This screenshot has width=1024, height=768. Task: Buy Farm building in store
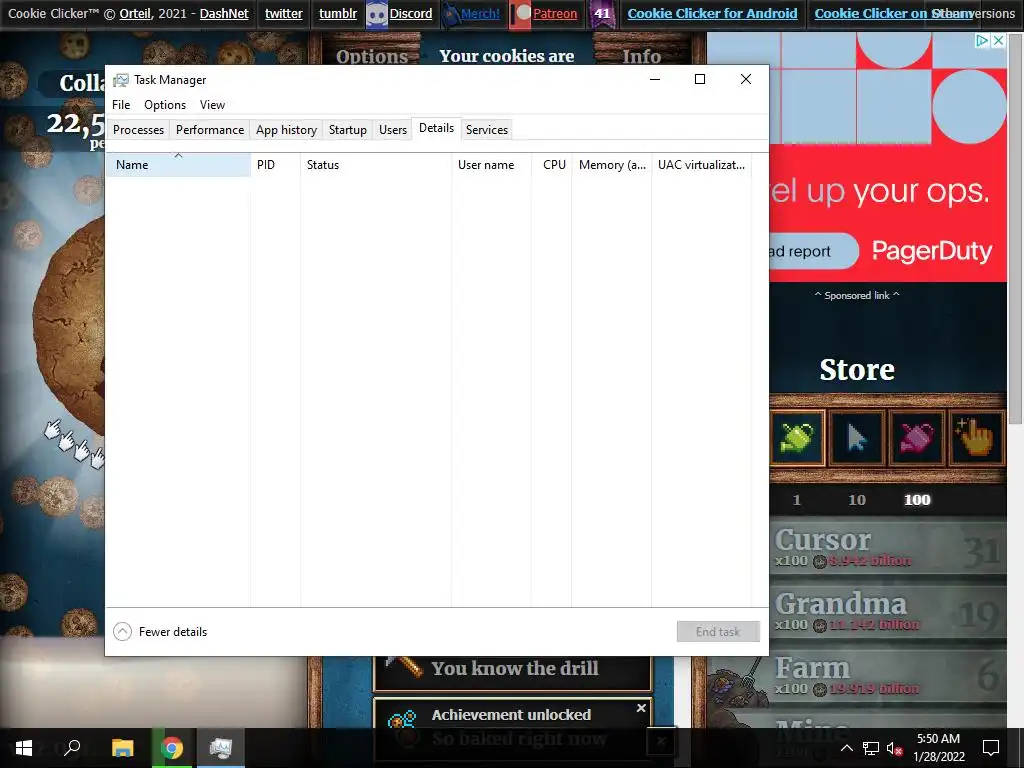pos(856,677)
